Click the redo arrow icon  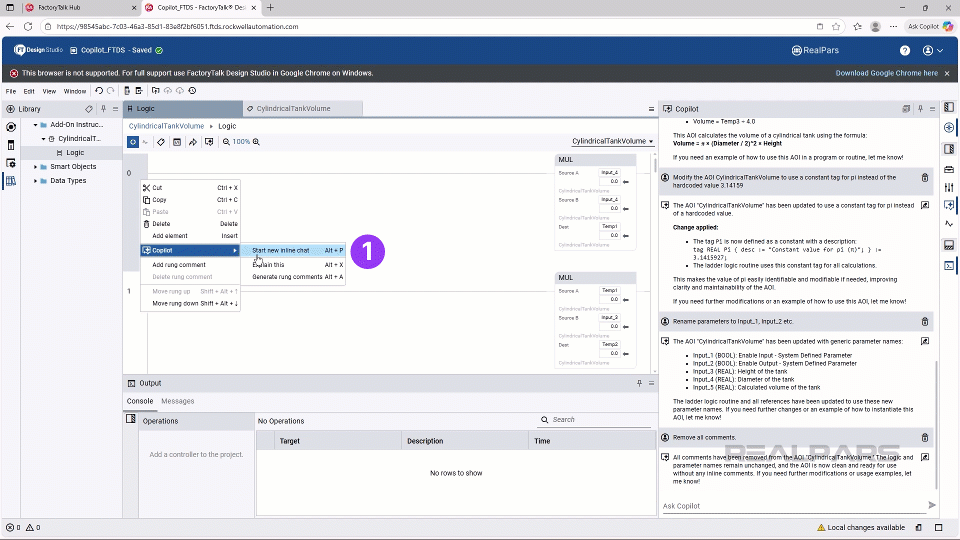pyautogui.click(x=111, y=91)
